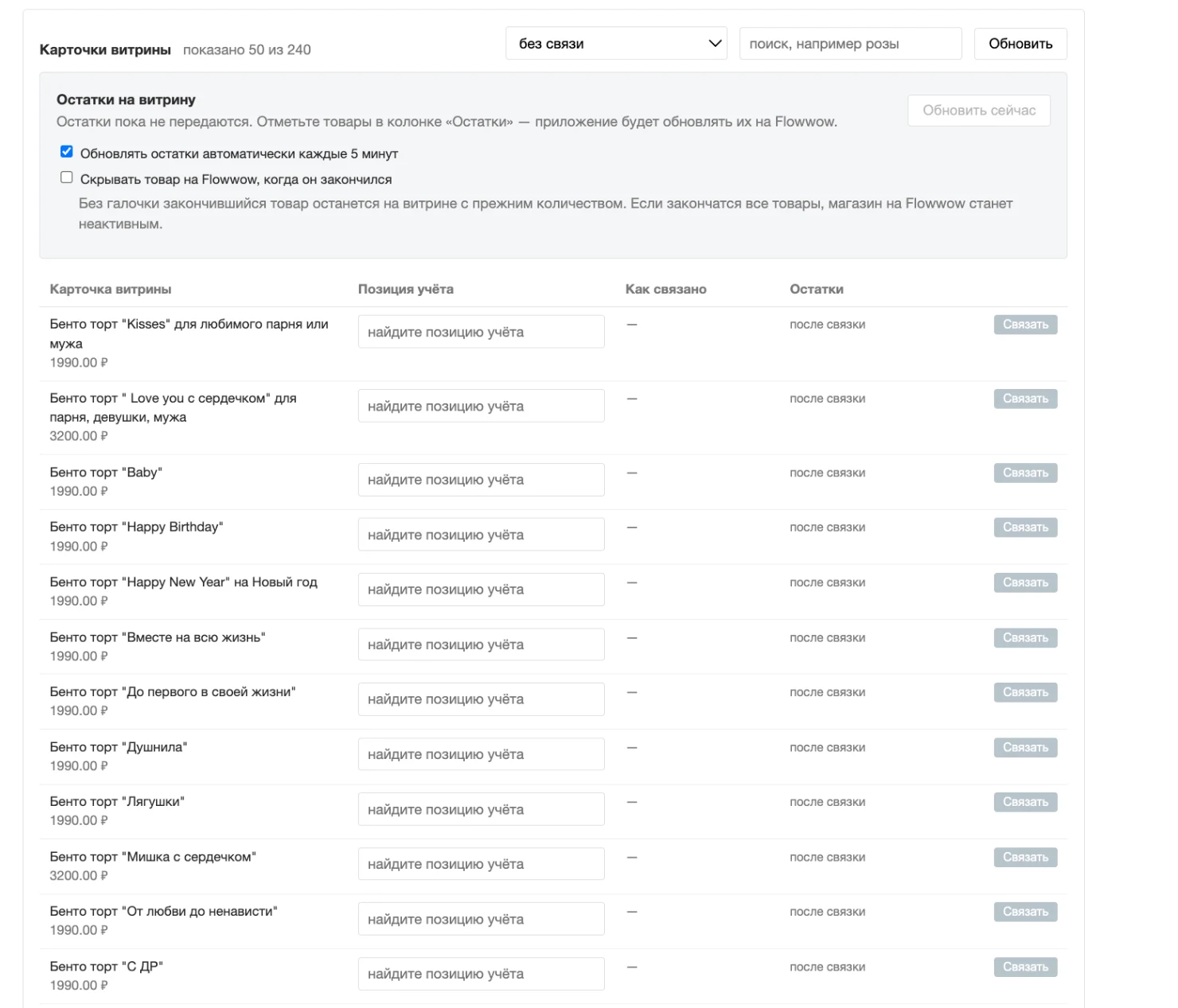The image size is (1178, 1008).
Task: Click position field for "Лягушки" row
Action: point(481,809)
